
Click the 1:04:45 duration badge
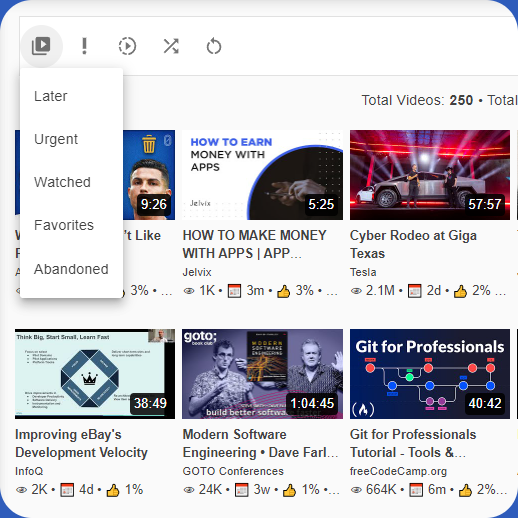coord(312,403)
